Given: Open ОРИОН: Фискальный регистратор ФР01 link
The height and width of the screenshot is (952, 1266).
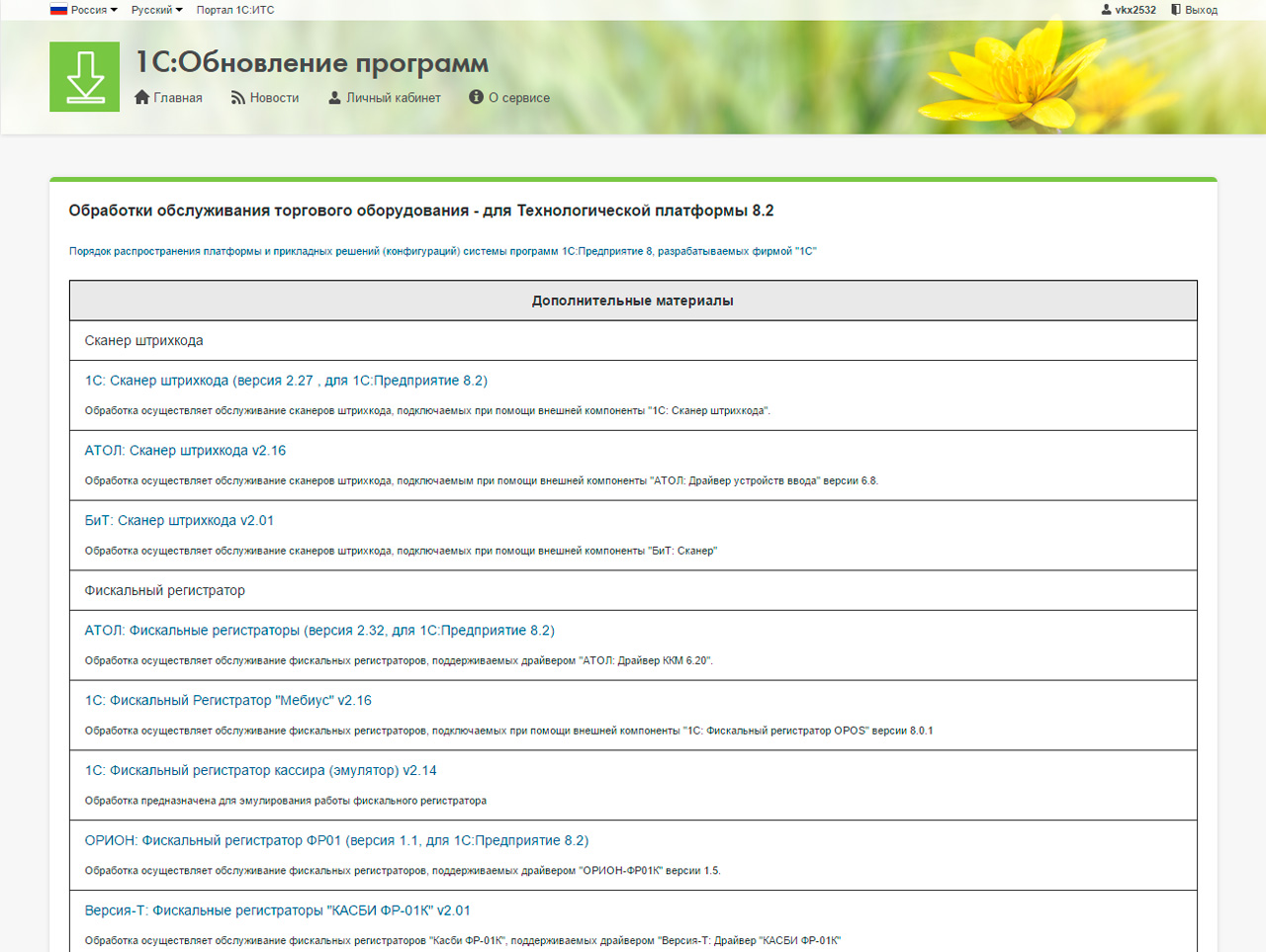Looking at the screenshot, I should (x=336, y=841).
